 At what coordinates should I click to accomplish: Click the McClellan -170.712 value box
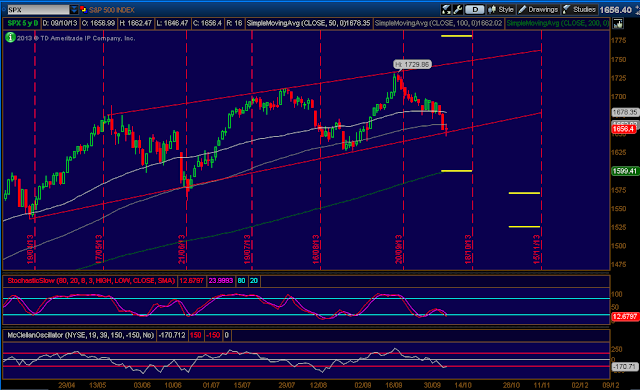[172, 335]
